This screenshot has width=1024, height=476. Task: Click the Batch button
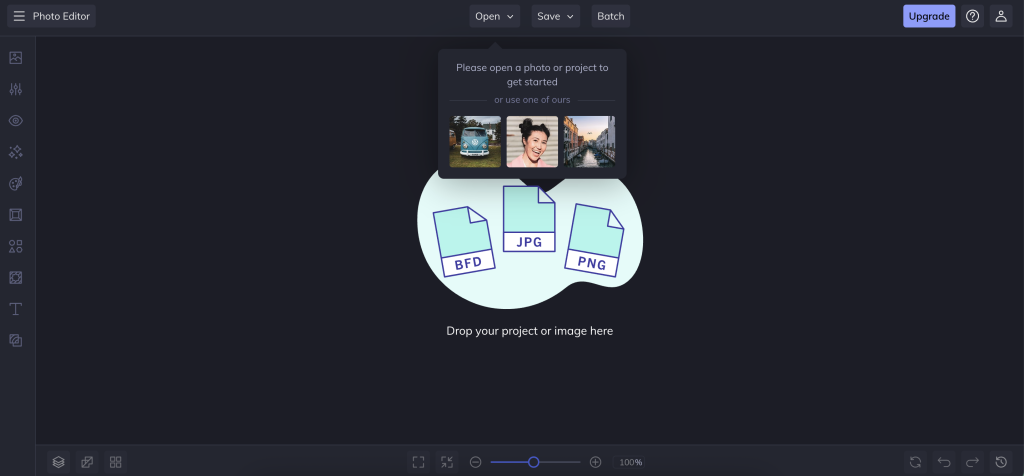[x=611, y=16]
